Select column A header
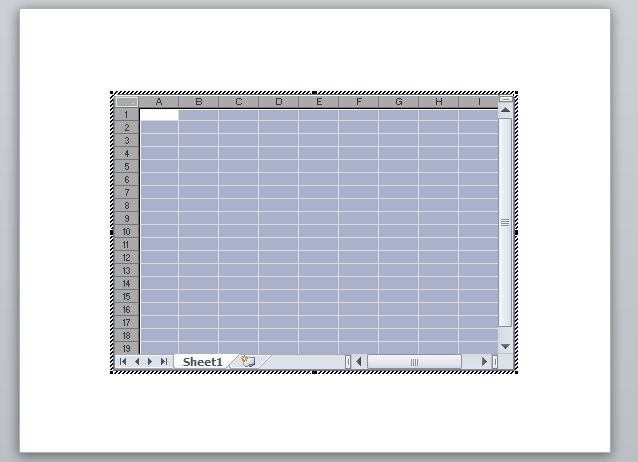Image resolution: width=638 pixels, height=462 pixels. click(159, 101)
